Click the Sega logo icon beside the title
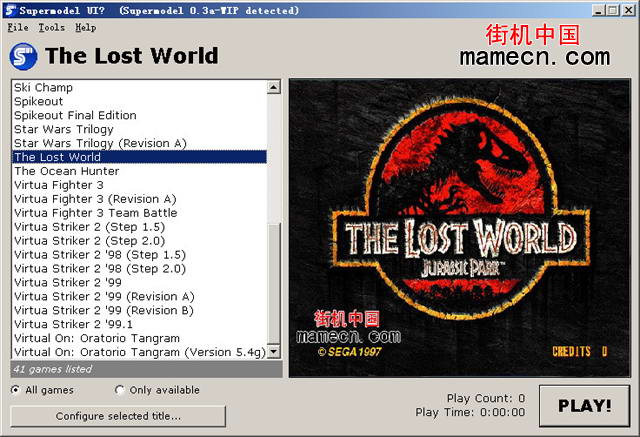The height and width of the screenshot is (437, 640). click(23, 55)
